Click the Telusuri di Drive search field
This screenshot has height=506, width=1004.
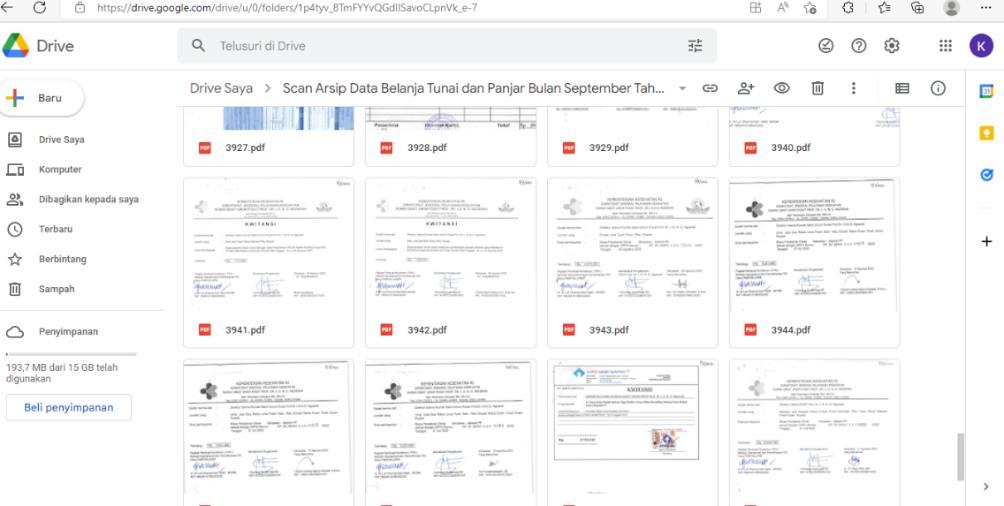click(447, 45)
